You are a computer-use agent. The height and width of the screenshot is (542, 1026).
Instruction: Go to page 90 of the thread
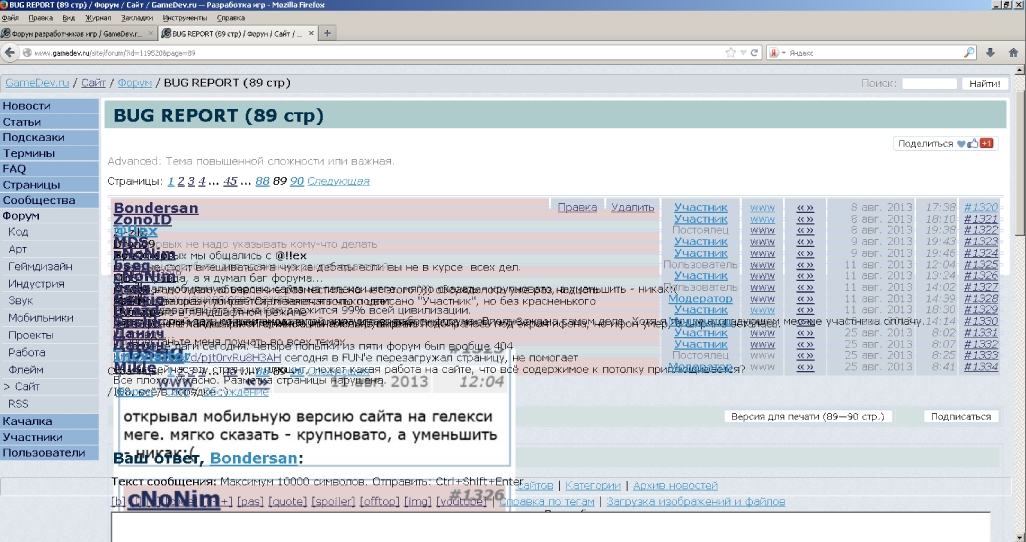296,181
